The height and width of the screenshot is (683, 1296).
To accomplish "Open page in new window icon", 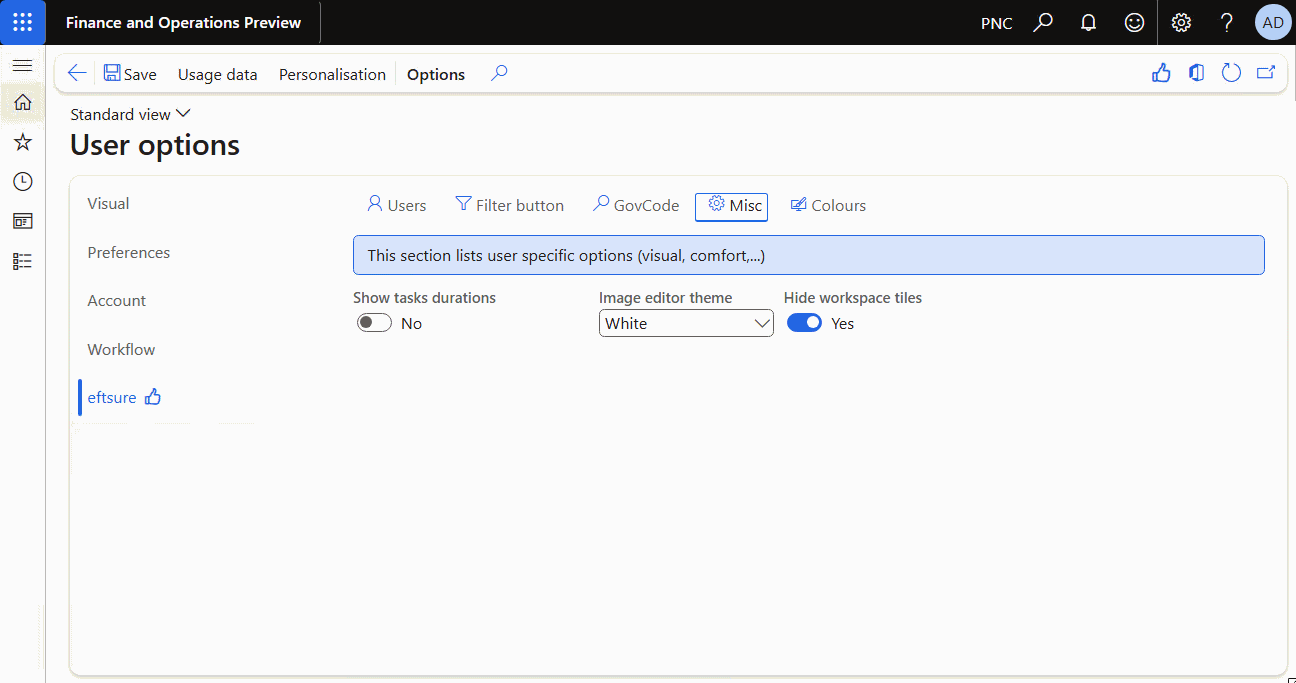I will (x=1266, y=73).
